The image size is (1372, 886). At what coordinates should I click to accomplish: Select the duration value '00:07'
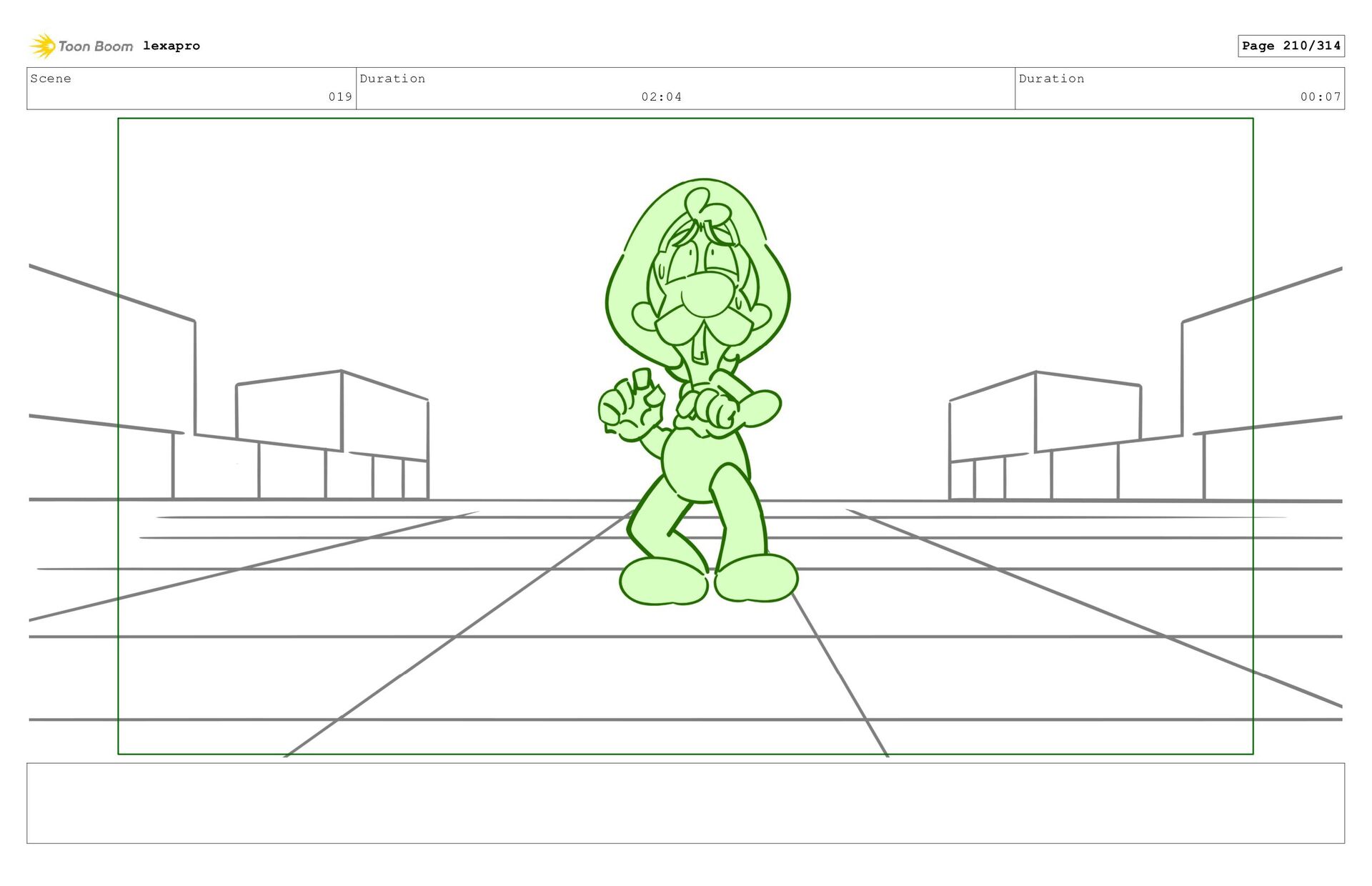1321,96
